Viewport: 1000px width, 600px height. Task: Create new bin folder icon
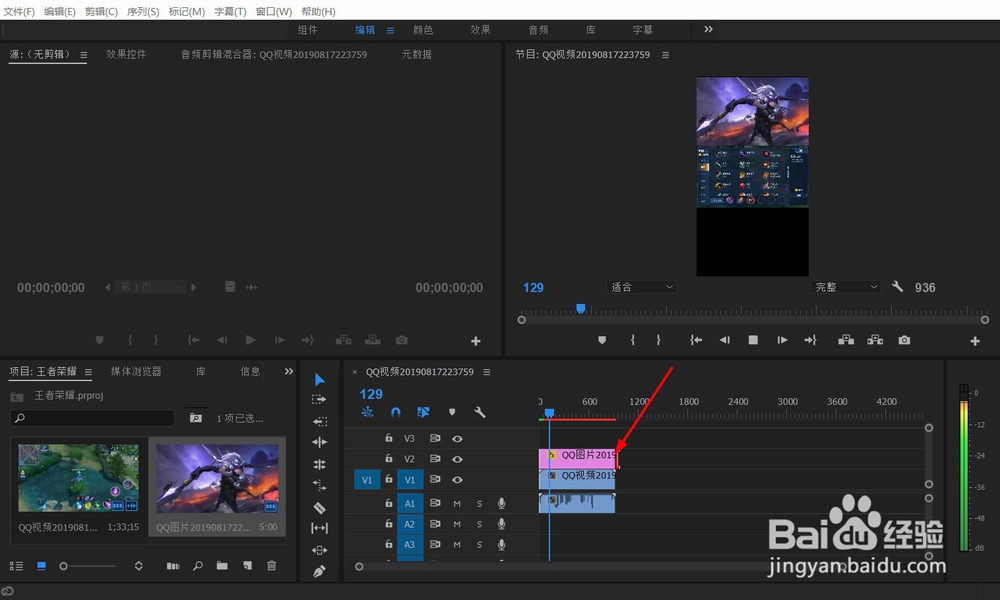click(x=222, y=566)
